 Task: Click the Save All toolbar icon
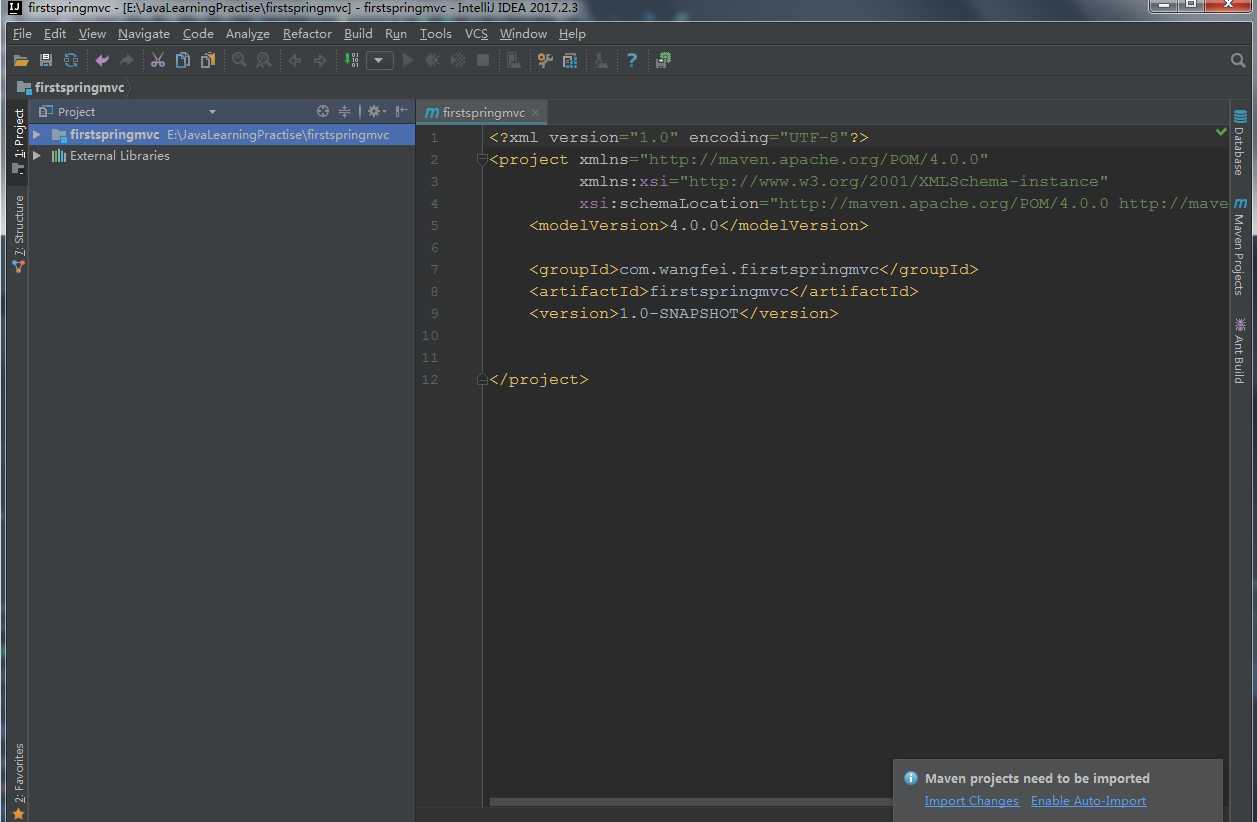tap(46, 60)
